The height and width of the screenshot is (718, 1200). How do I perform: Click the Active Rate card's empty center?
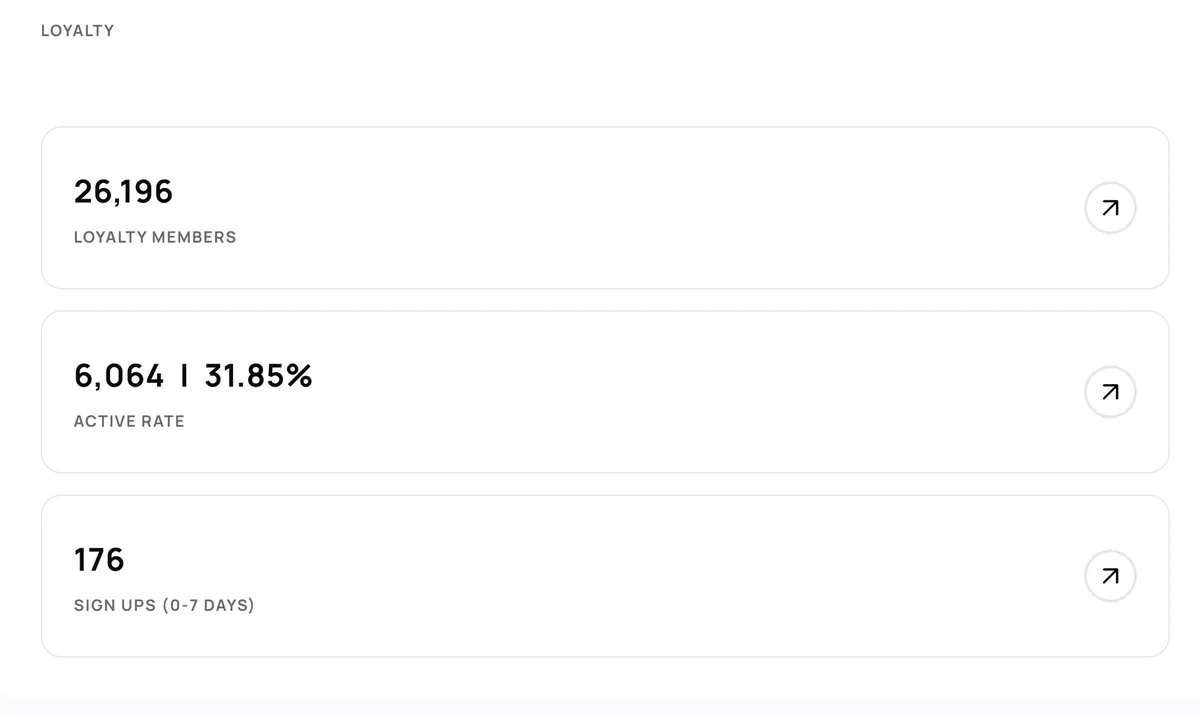pos(600,392)
